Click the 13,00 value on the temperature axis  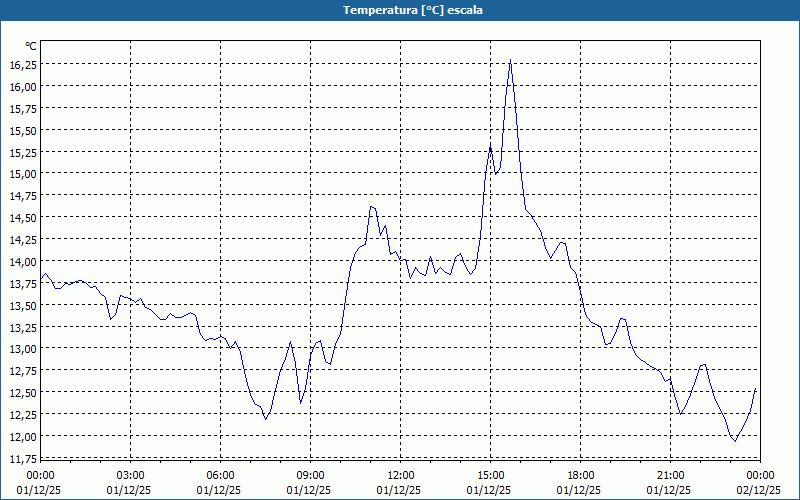(23, 348)
